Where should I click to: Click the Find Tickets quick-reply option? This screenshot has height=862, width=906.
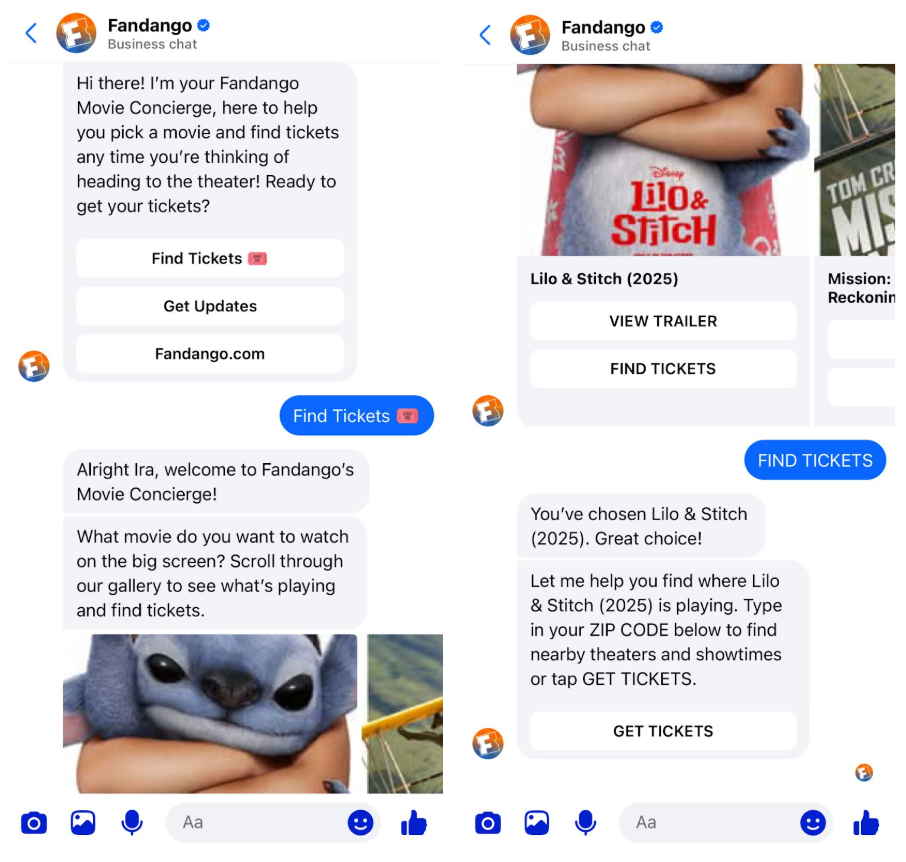(210, 258)
